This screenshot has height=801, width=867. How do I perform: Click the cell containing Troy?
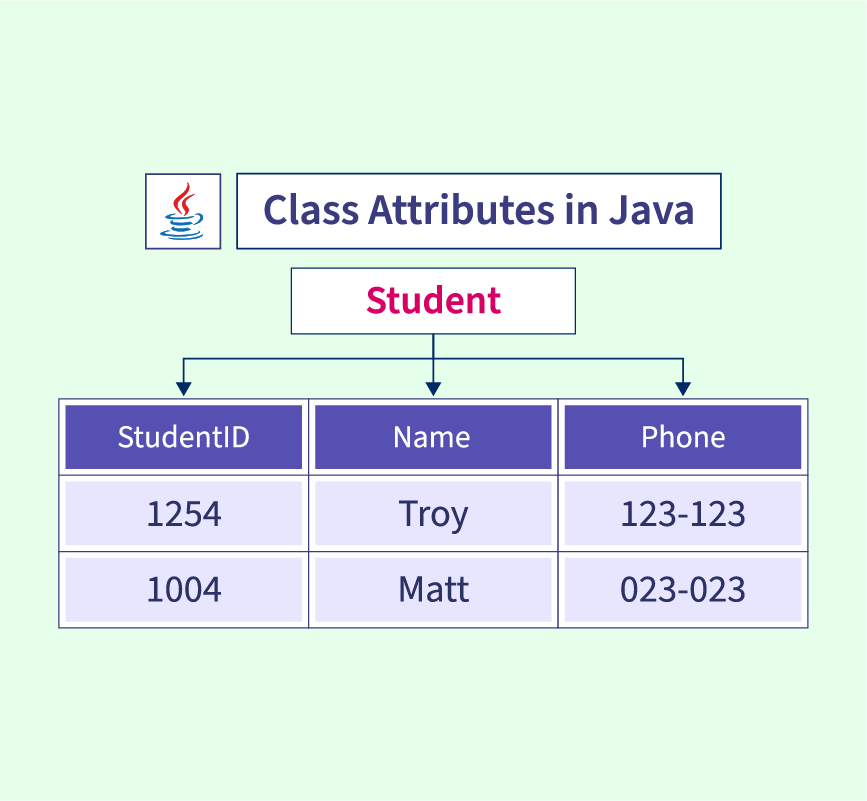[433, 513]
